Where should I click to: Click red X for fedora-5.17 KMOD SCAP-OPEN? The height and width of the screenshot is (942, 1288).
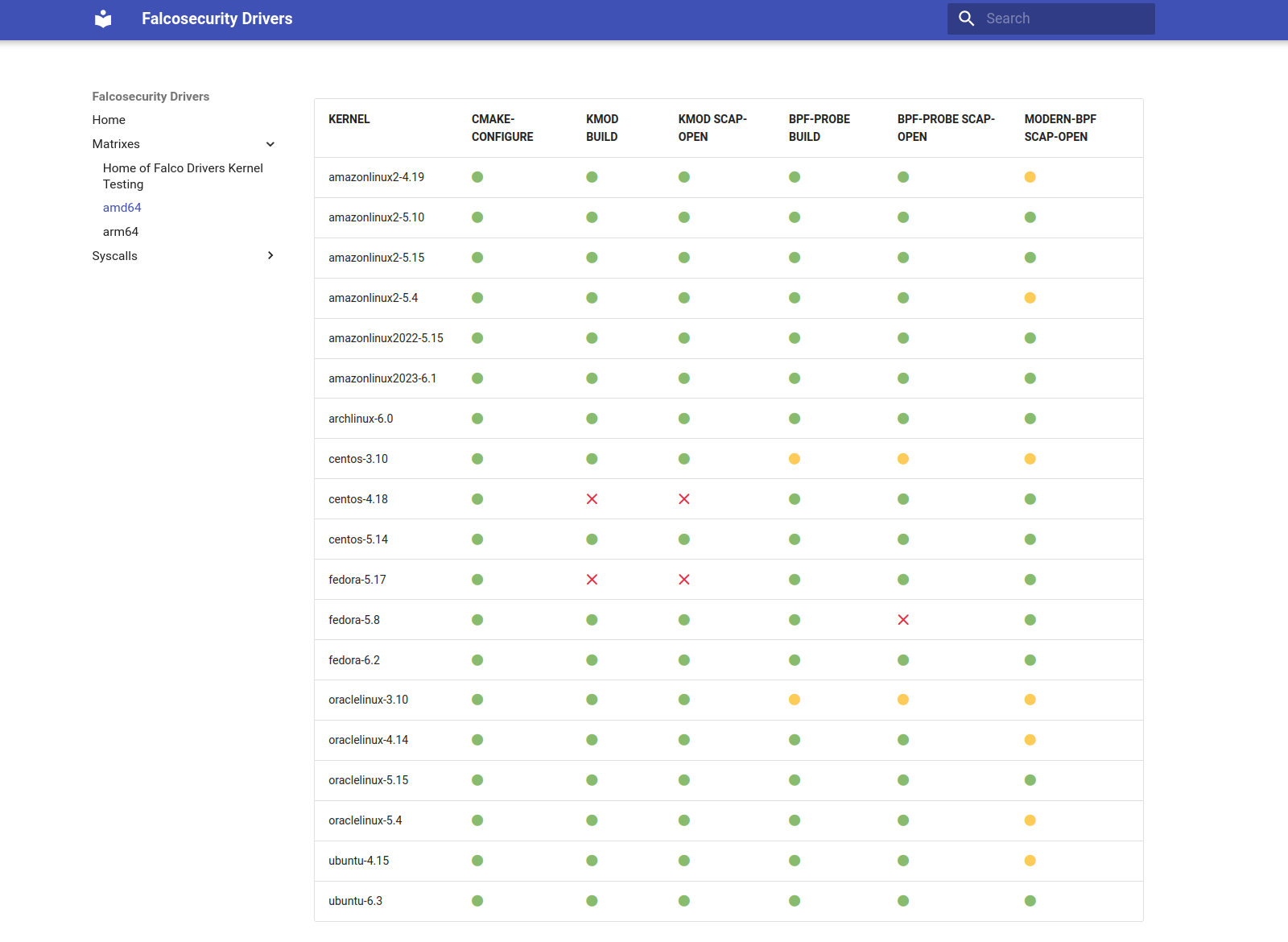[x=683, y=580]
